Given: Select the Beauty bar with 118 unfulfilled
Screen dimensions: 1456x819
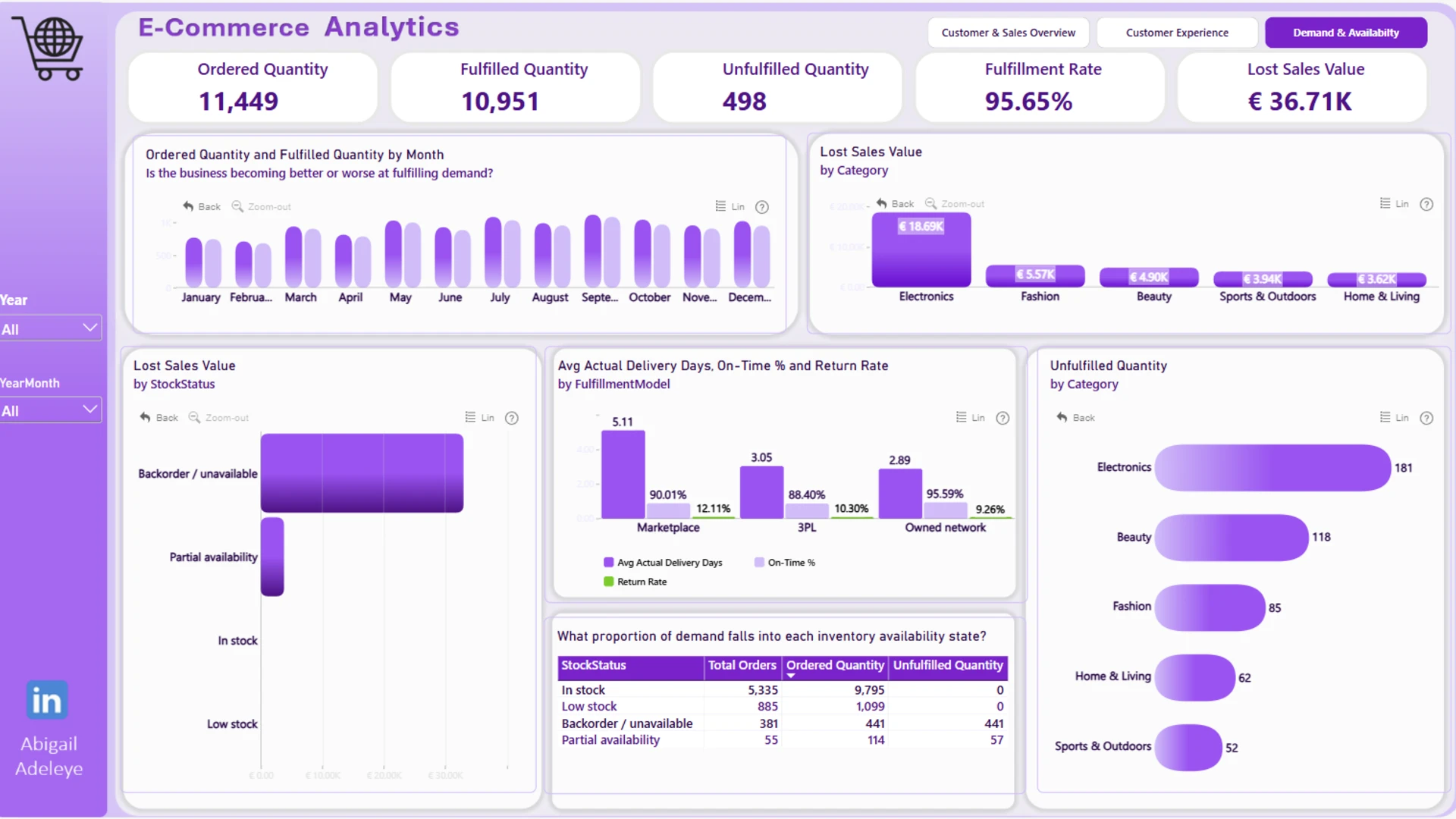Looking at the screenshot, I should click(x=1232, y=538).
